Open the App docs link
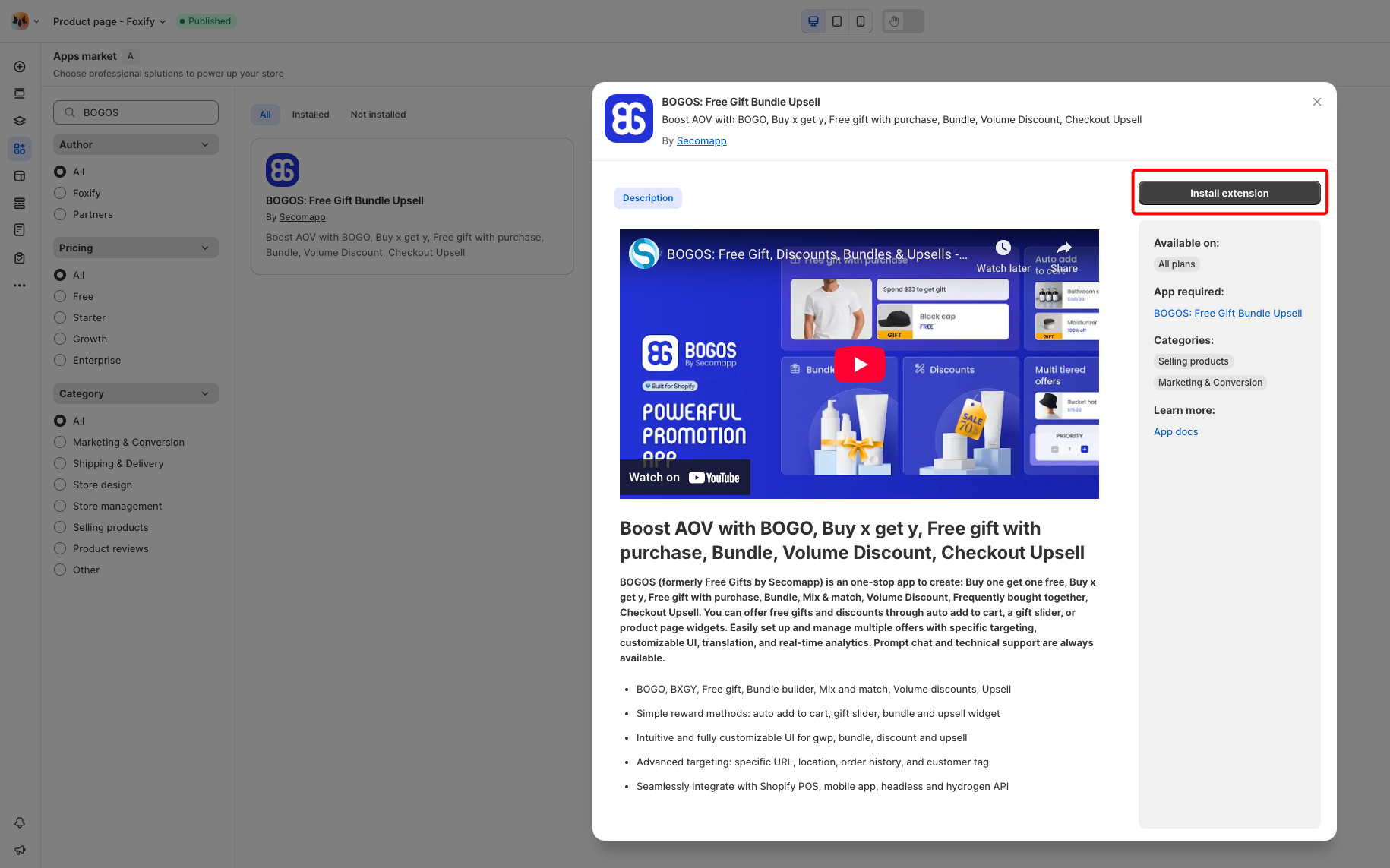Image resolution: width=1390 pixels, height=868 pixels. (1175, 431)
